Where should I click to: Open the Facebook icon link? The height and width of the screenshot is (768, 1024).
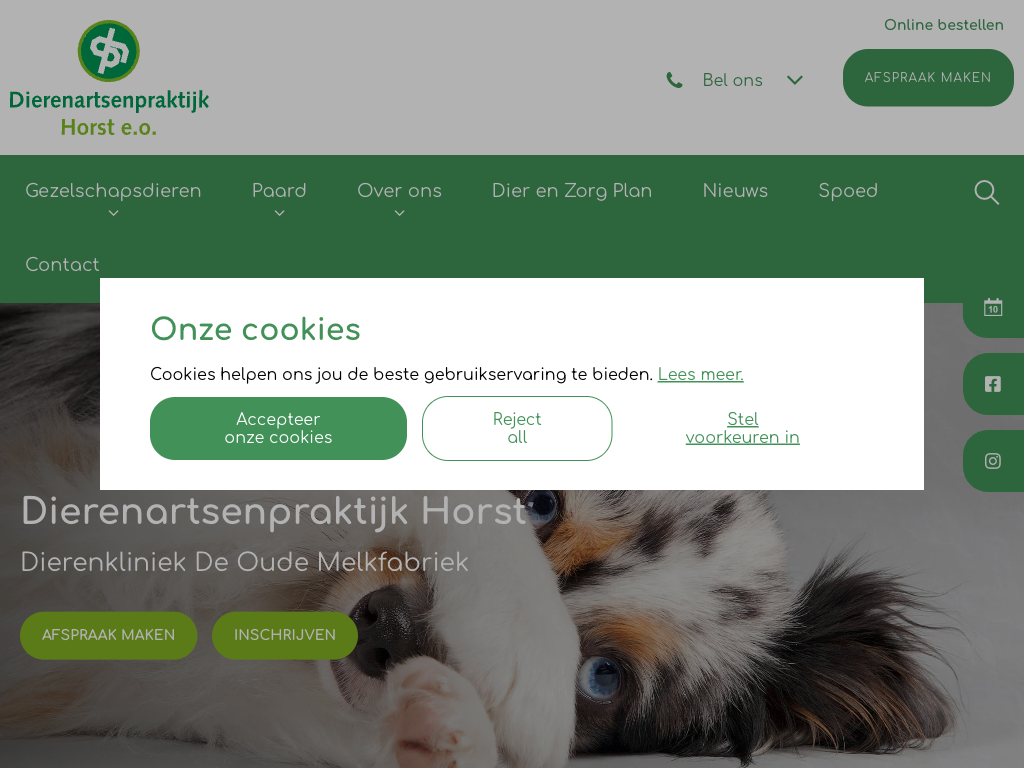pos(993,384)
